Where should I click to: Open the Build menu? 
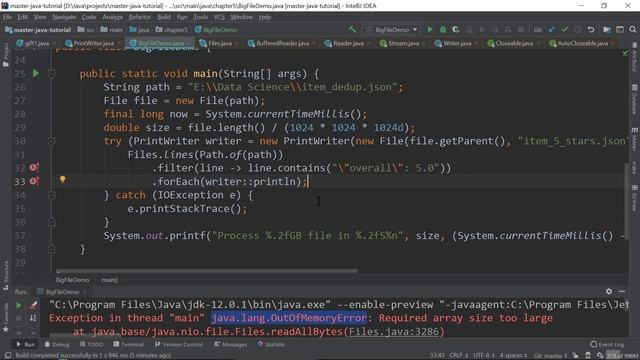(x=164, y=17)
